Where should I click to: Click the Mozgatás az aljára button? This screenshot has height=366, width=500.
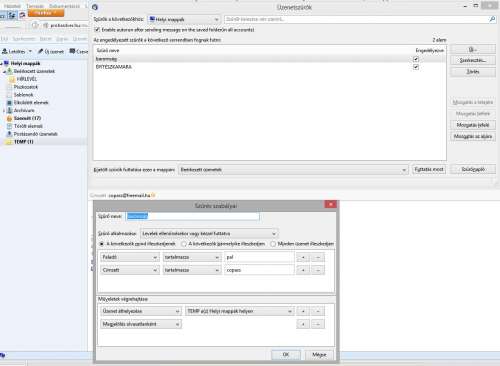[473, 136]
